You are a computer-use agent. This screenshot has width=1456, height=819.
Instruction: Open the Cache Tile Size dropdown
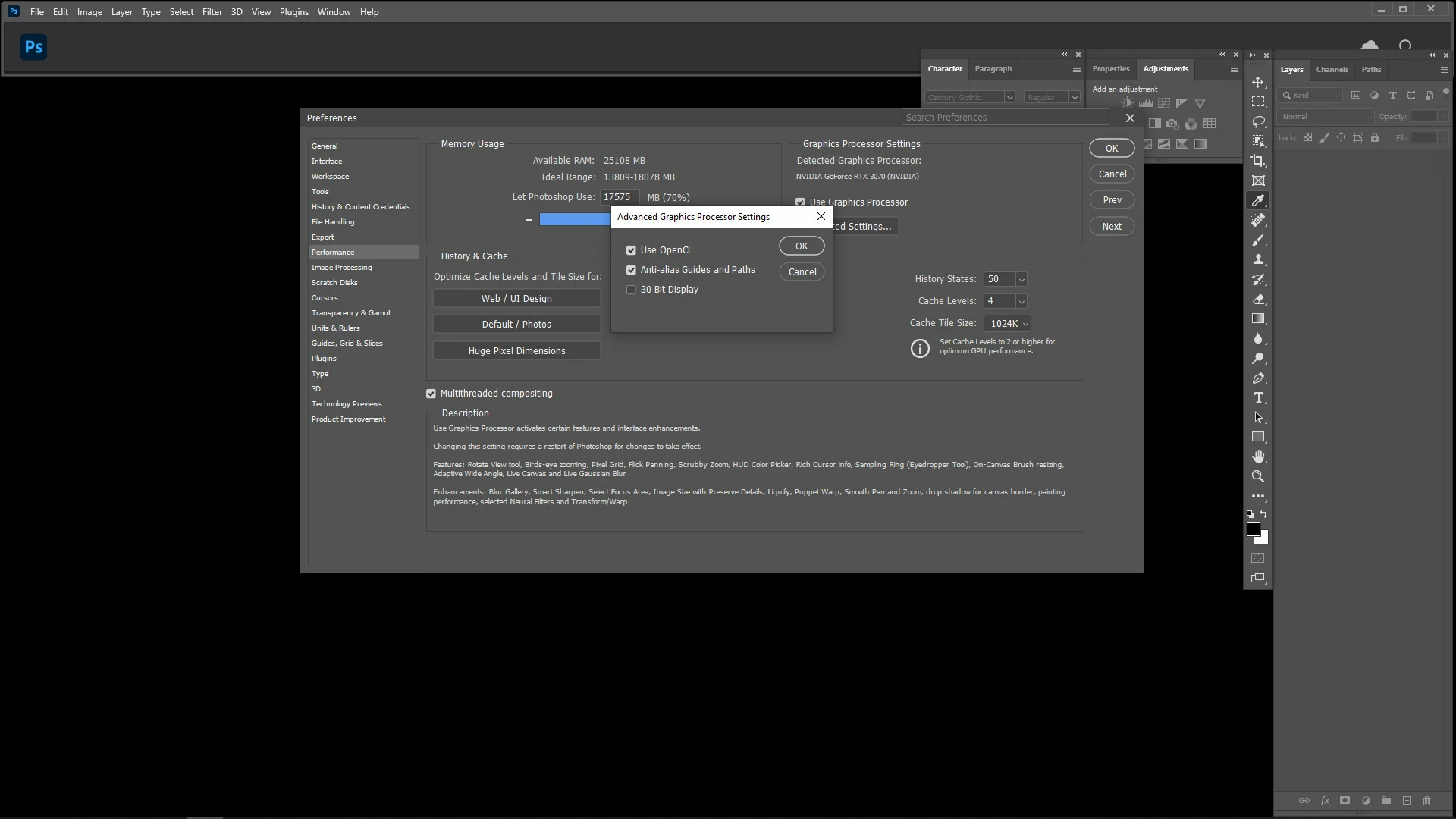(x=1025, y=323)
